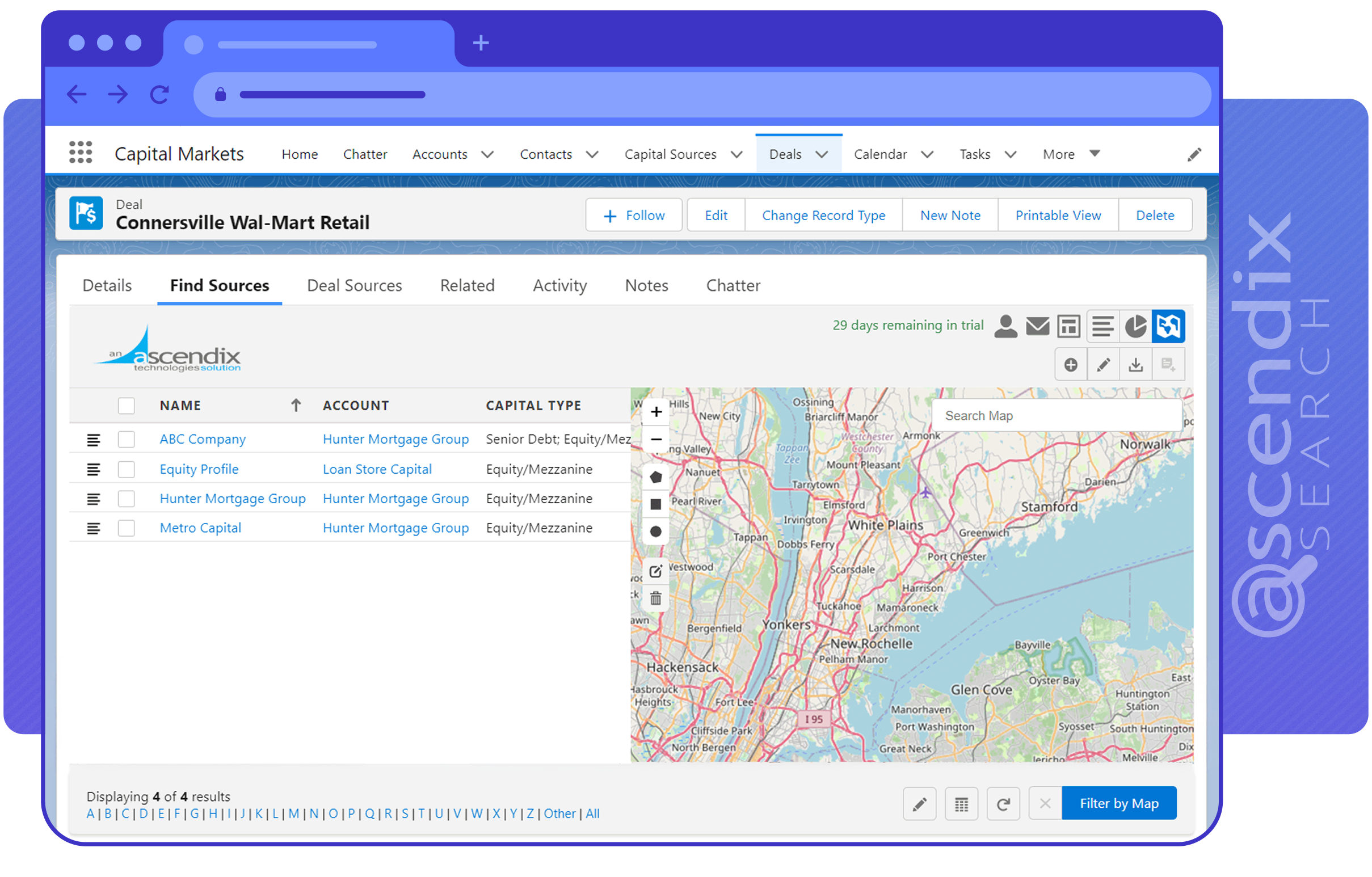
Task: Zoom in on the map
Action: (656, 412)
